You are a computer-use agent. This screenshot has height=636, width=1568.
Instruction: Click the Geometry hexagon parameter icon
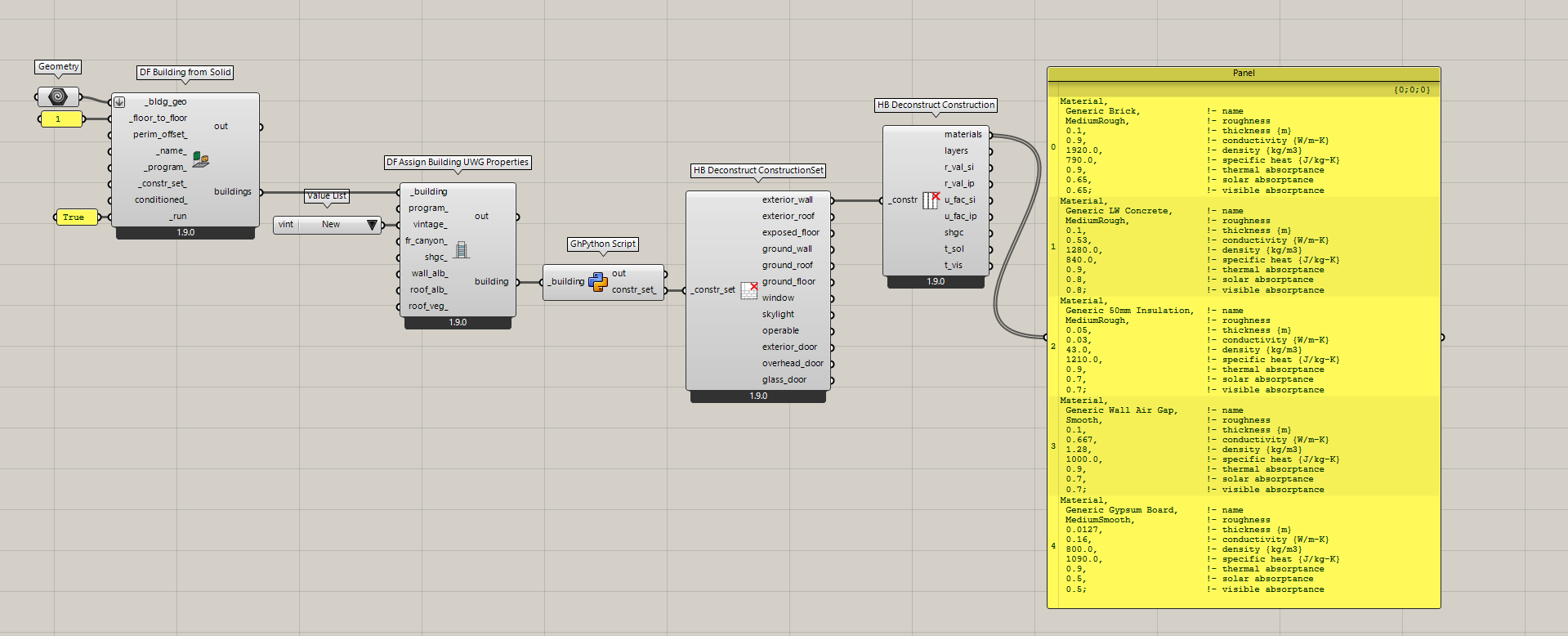[58, 97]
